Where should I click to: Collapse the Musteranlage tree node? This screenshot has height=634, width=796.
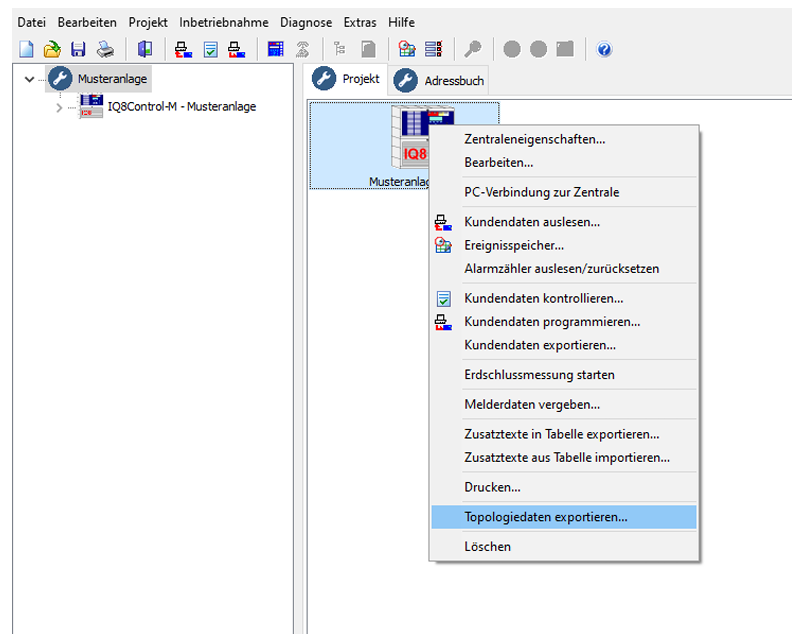[29, 79]
